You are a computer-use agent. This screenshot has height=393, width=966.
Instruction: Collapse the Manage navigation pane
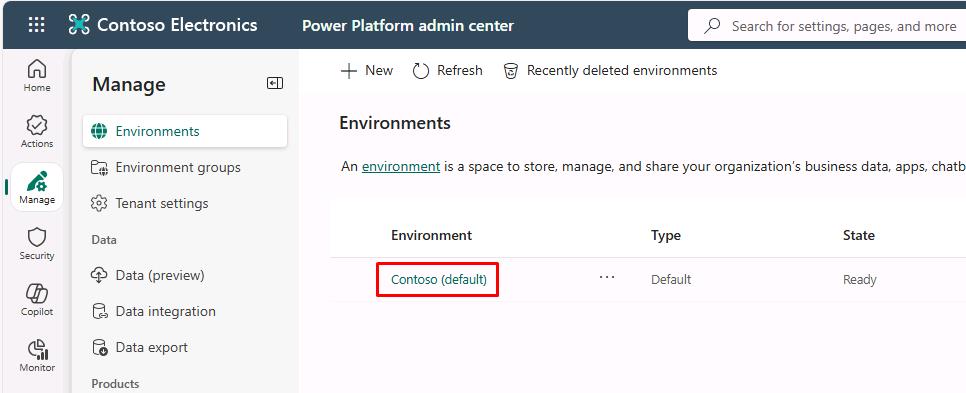click(x=275, y=83)
